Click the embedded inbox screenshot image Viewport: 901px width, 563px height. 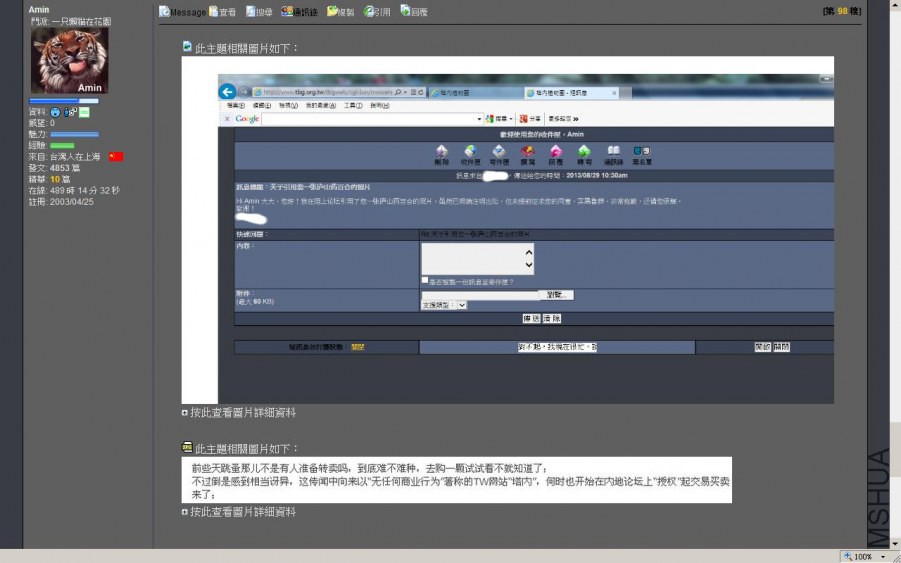pyautogui.click(x=507, y=230)
